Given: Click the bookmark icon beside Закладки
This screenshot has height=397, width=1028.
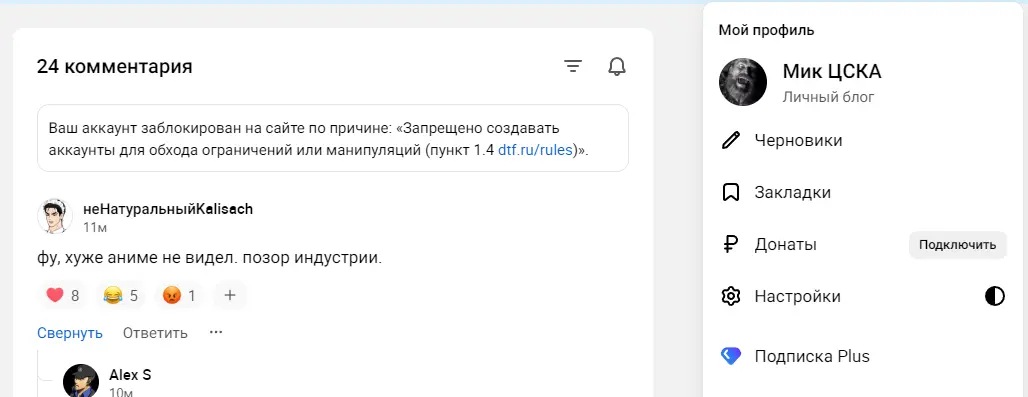Looking at the screenshot, I should [x=730, y=193].
